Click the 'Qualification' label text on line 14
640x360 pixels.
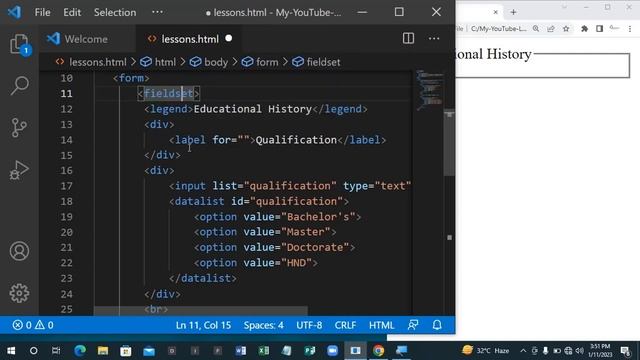click(x=296, y=140)
